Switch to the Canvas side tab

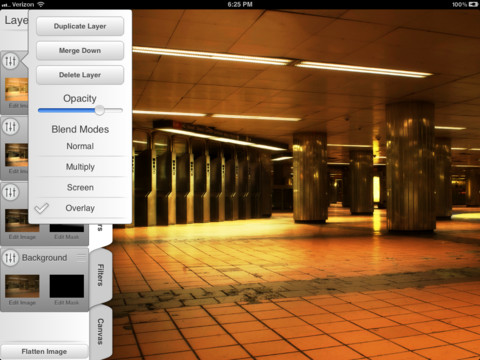point(101,331)
